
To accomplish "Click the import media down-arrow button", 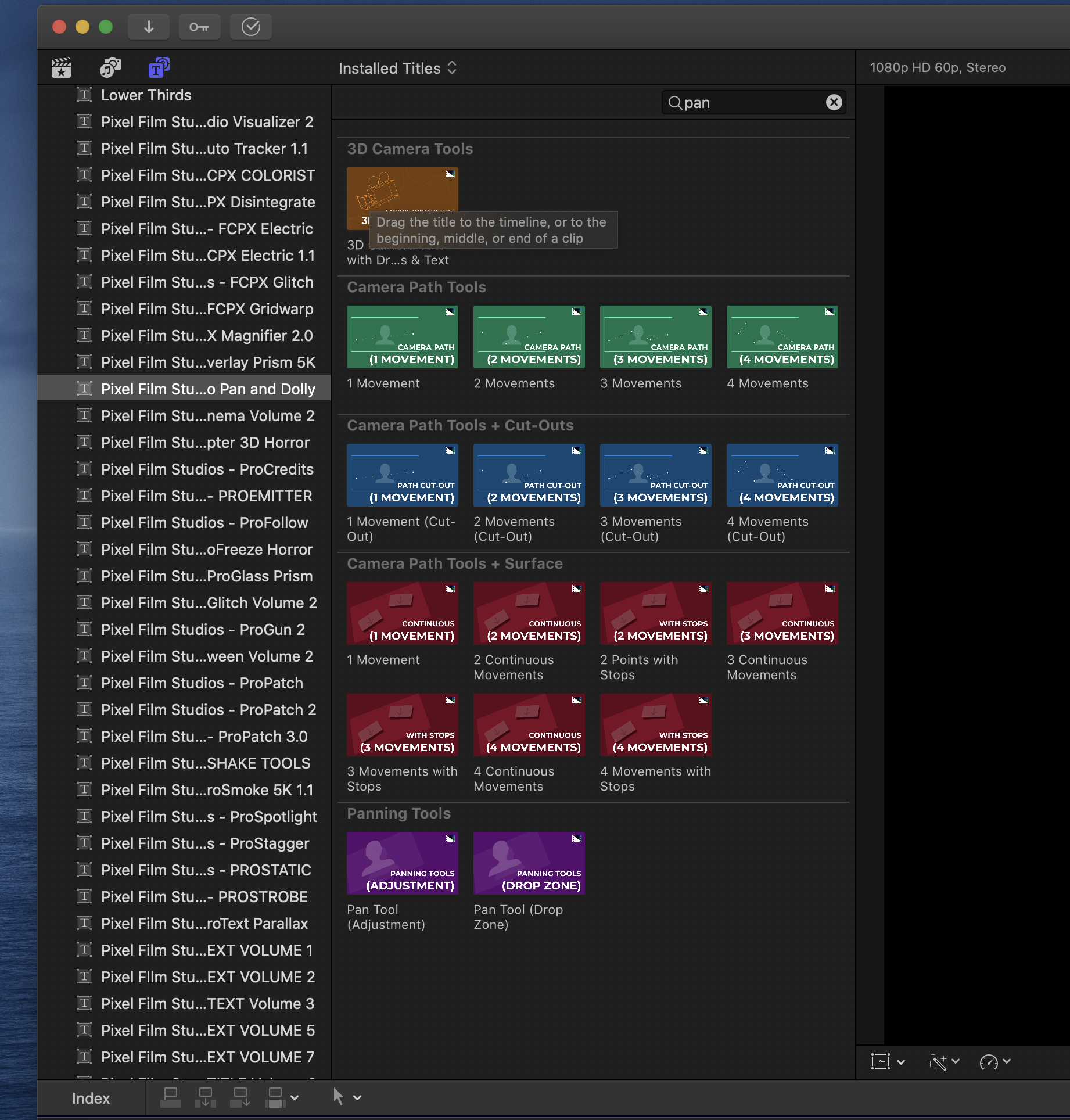I will [x=149, y=27].
